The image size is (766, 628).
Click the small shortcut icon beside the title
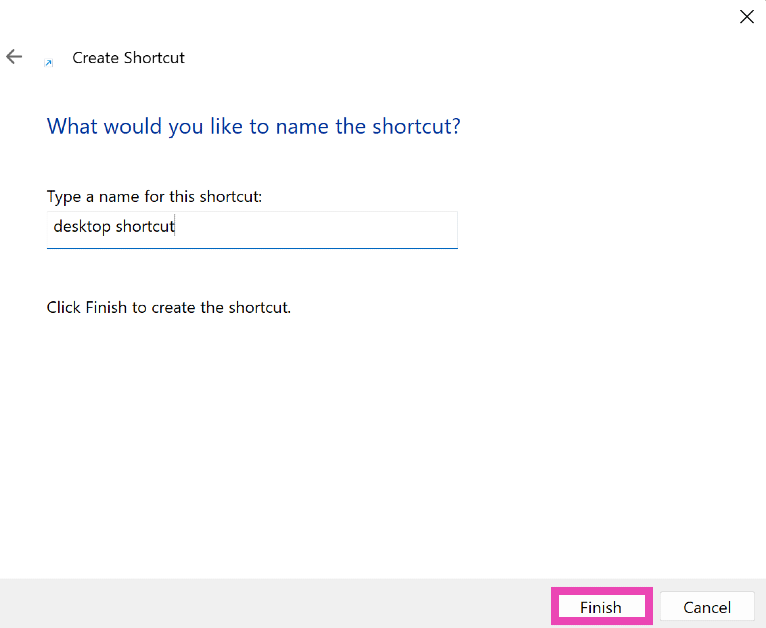[x=48, y=61]
